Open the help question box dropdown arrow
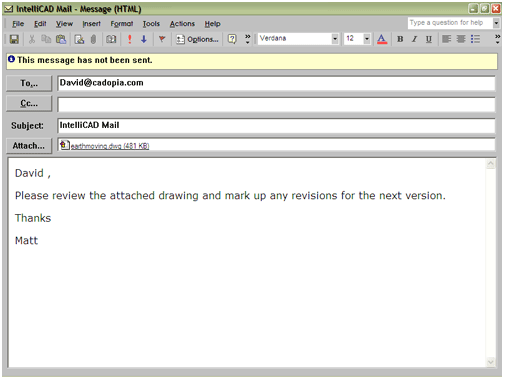 click(x=496, y=23)
